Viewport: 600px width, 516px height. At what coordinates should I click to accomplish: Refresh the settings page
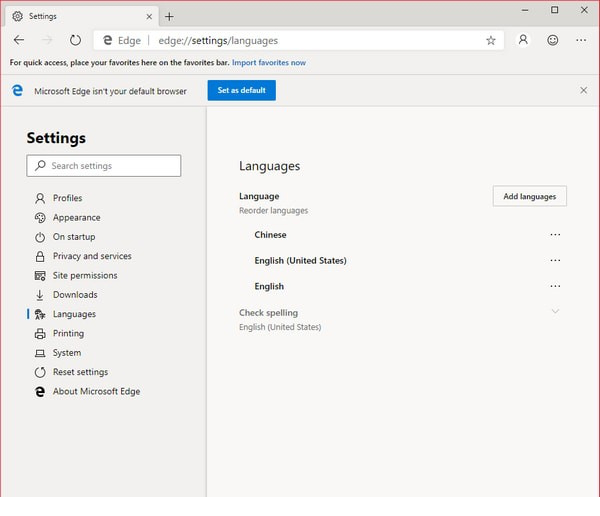point(75,40)
